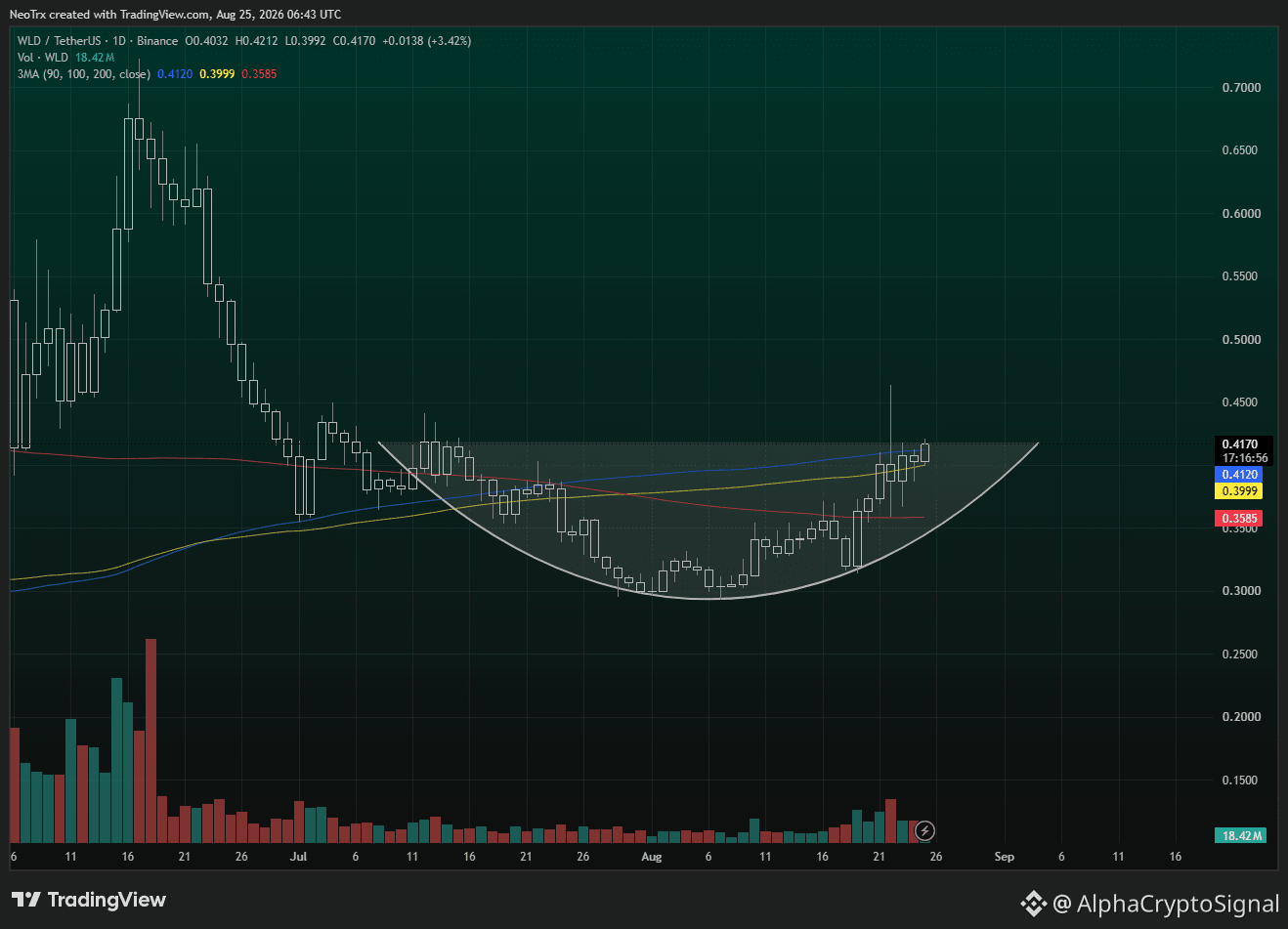This screenshot has width=1288, height=929.
Task: Click the header text 'NeoTrx created with TradingView.com'
Action: coord(110,15)
